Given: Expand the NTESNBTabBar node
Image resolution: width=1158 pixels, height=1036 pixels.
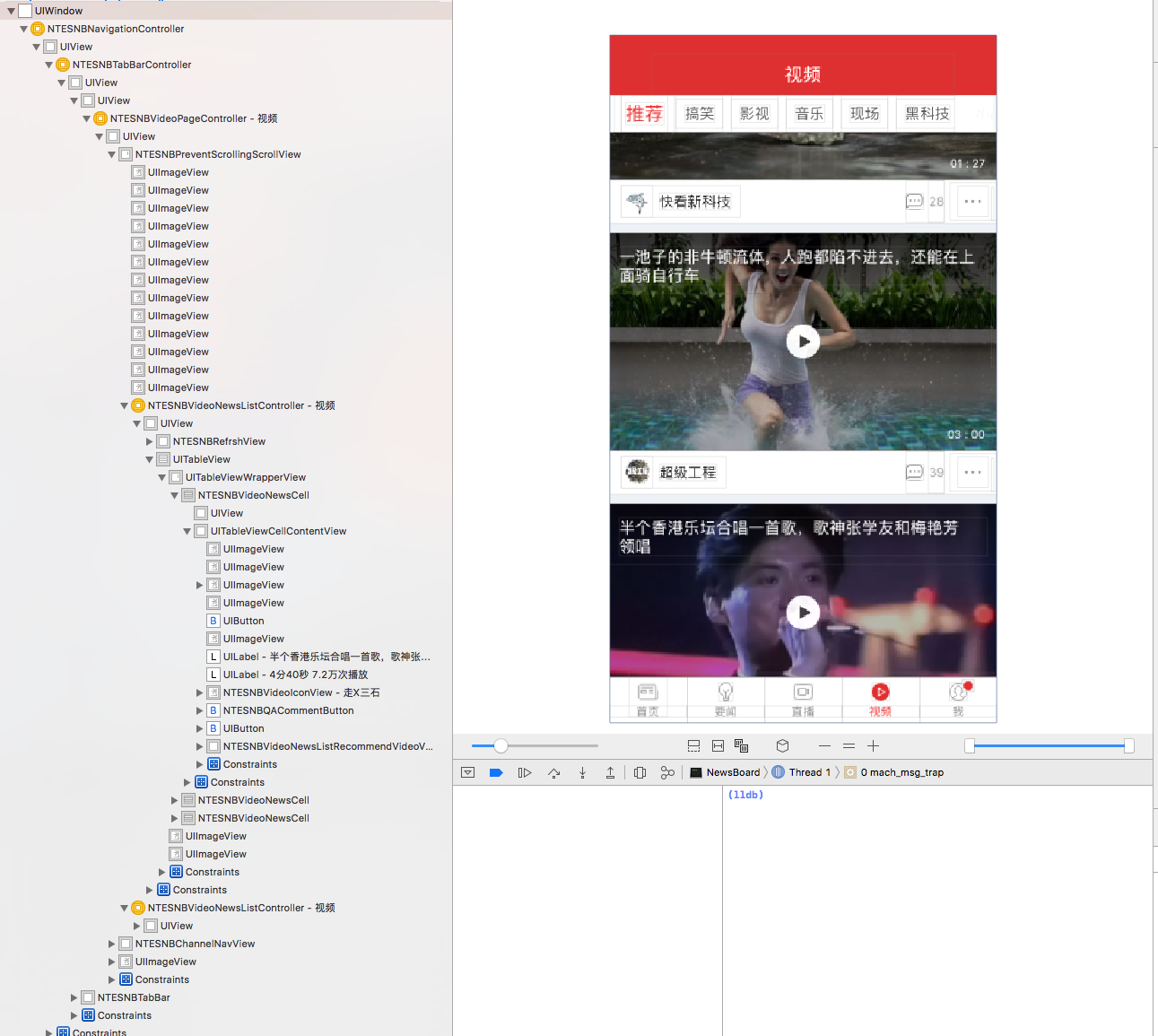Looking at the screenshot, I should point(74,997).
